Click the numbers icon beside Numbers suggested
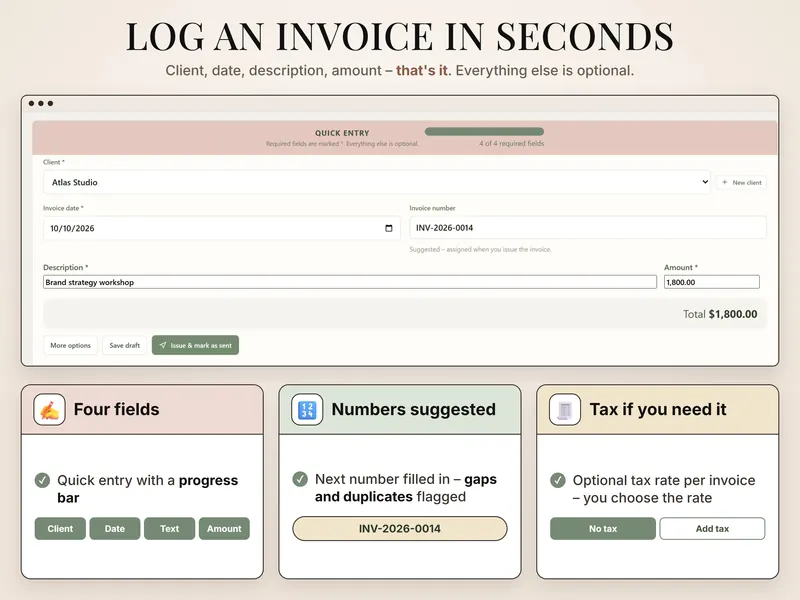 [307, 409]
